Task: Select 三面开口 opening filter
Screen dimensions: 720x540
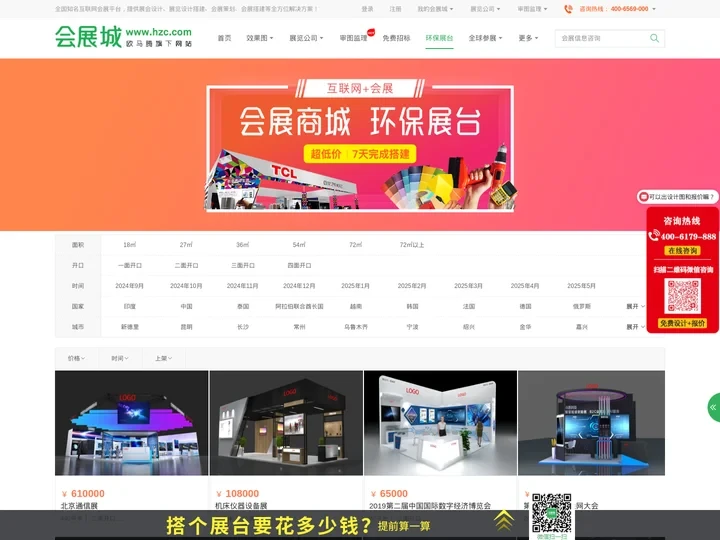Action: point(243,265)
